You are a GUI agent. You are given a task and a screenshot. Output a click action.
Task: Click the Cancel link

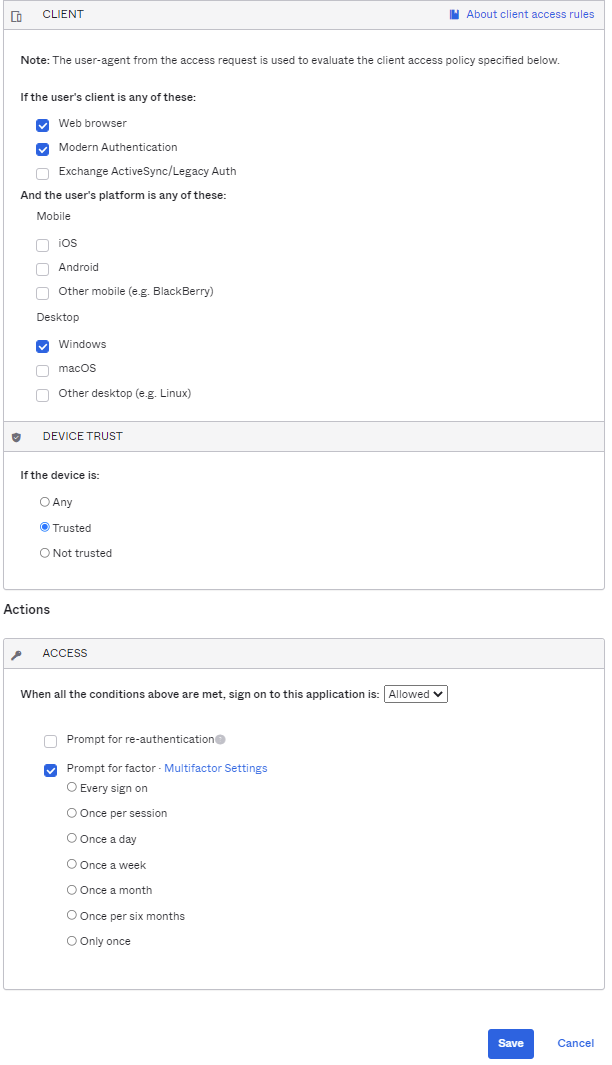coord(575,1043)
